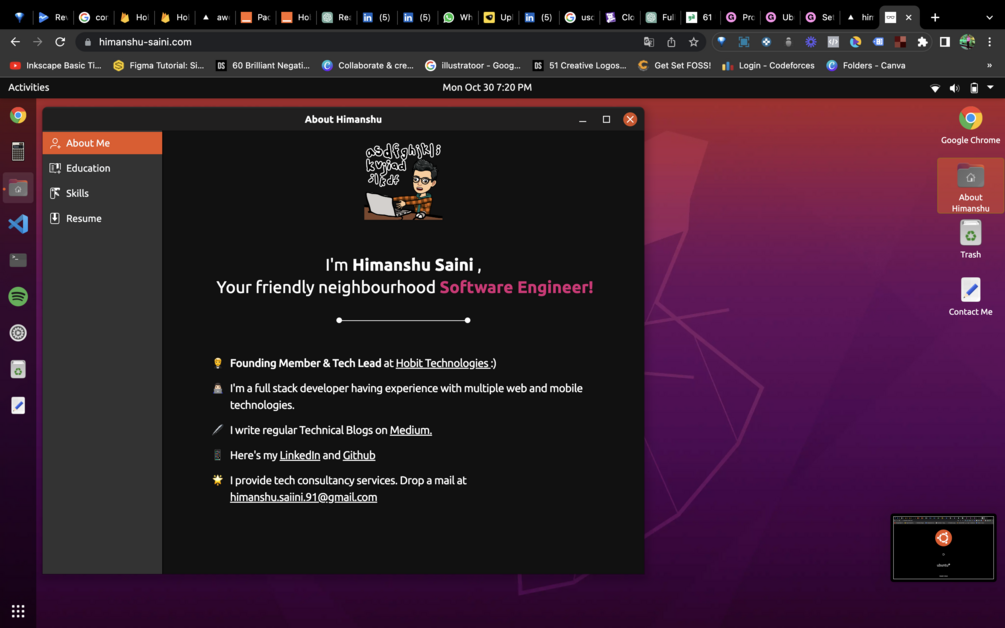Launch Spotify from the dock
This screenshot has width=1005, height=628.
[x=18, y=297]
